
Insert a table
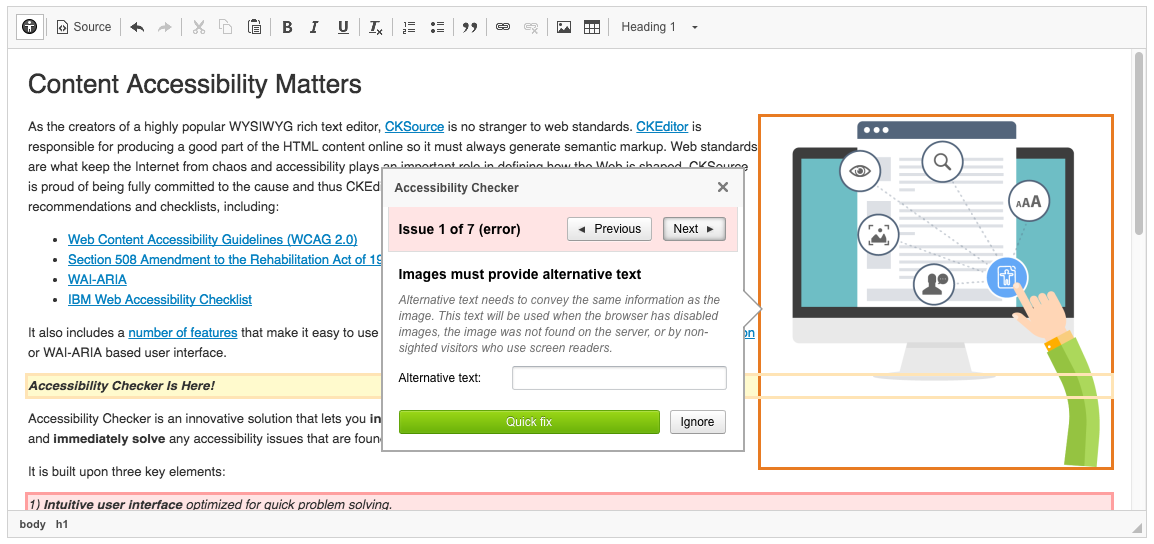click(592, 27)
